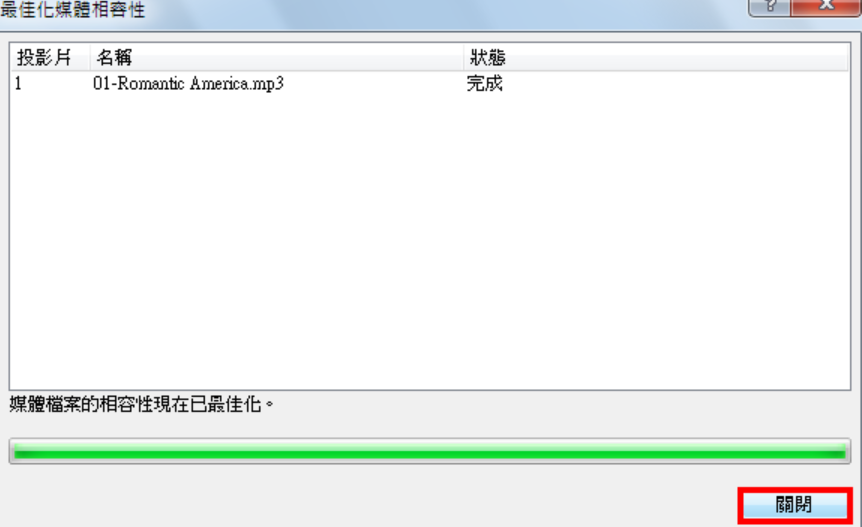Screen dimensions: 862x527
Task: Sort by the 投影片 column header
Action: click(49, 57)
